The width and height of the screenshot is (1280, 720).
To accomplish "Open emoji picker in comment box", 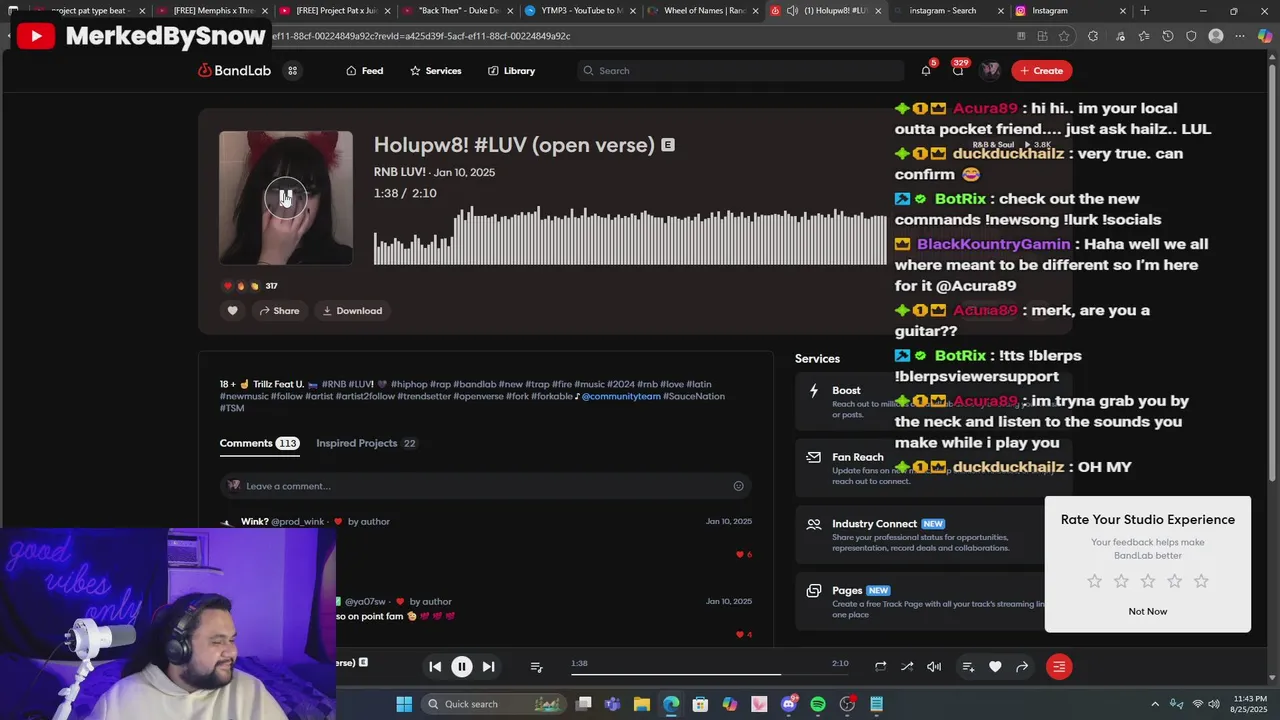I will coord(738,486).
